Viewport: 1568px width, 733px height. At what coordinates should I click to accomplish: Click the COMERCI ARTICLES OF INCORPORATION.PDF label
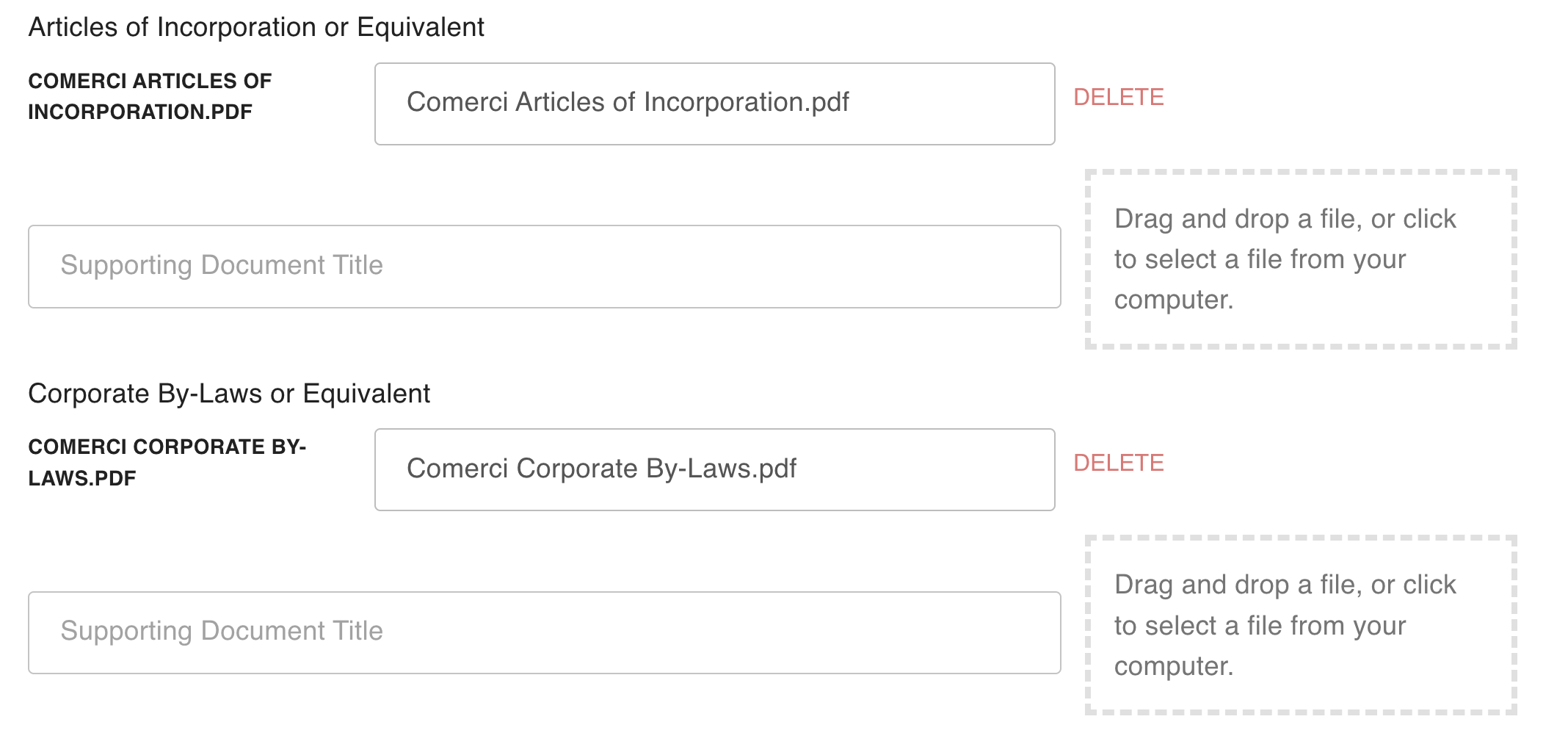click(x=150, y=96)
